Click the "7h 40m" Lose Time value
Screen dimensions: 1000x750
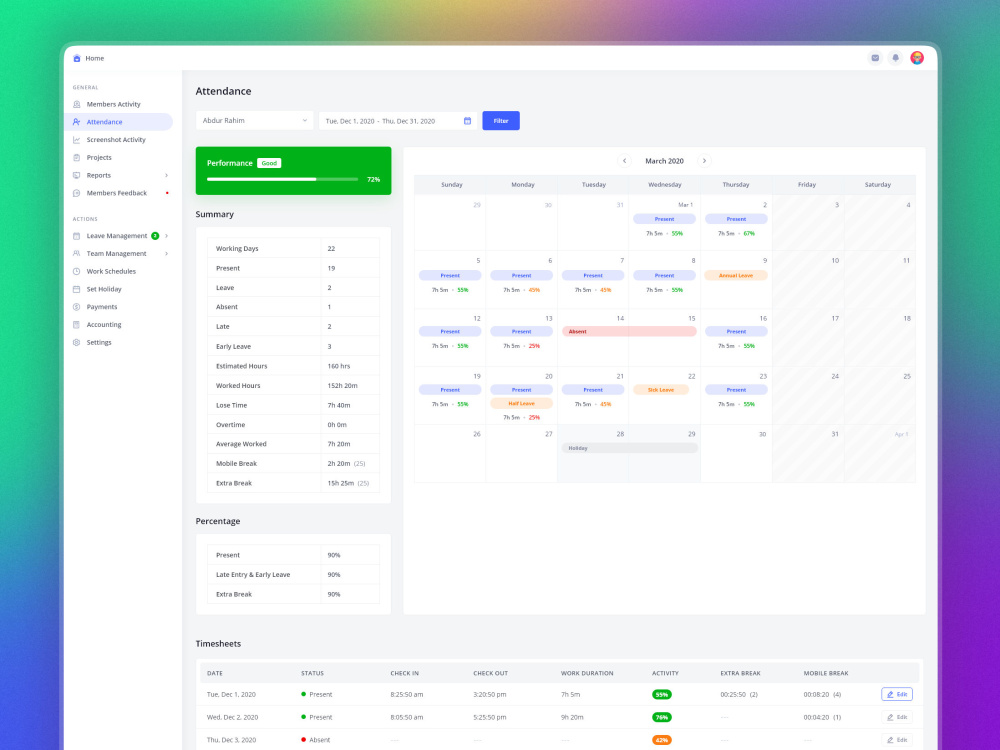click(339, 406)
